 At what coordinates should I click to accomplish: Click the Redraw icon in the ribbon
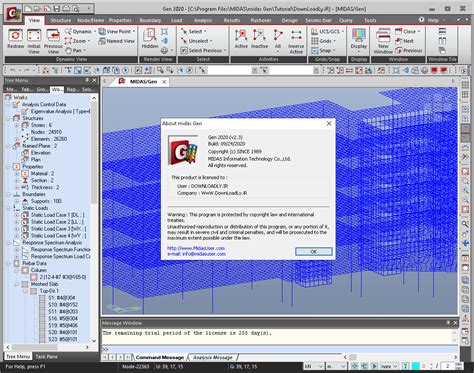(15, 39)
